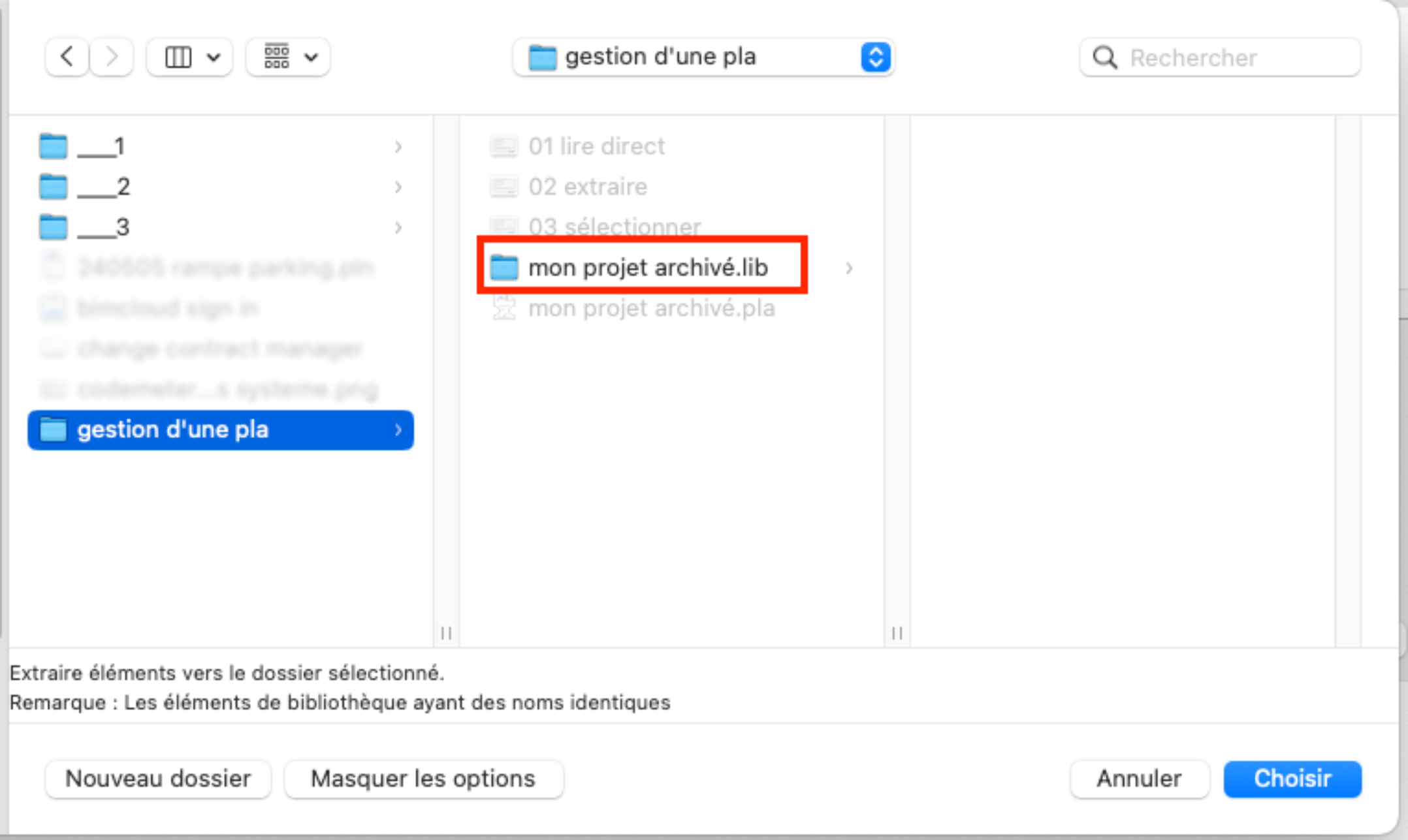Image resolution: width=1408 pixels, height=840 pixels.
Task: Select the 'gestion d'une pla' sidebar folder
Action: point(221,430)
